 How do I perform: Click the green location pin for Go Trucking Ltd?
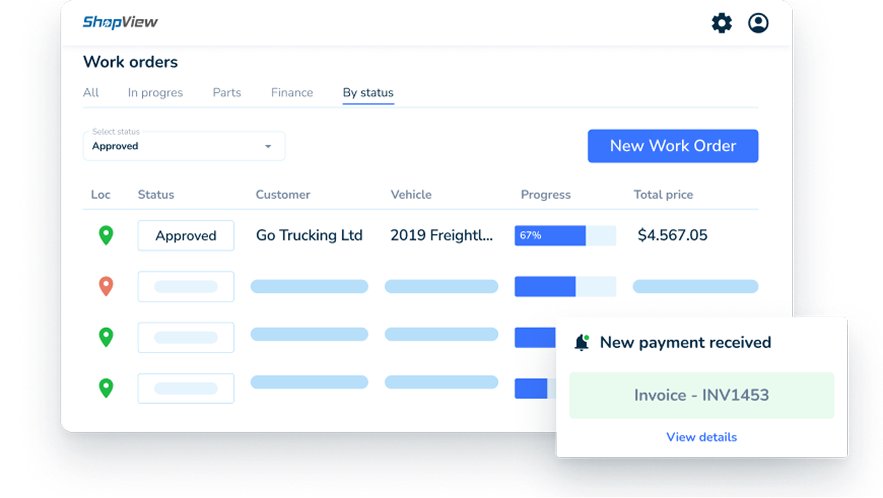click(106, 235)
